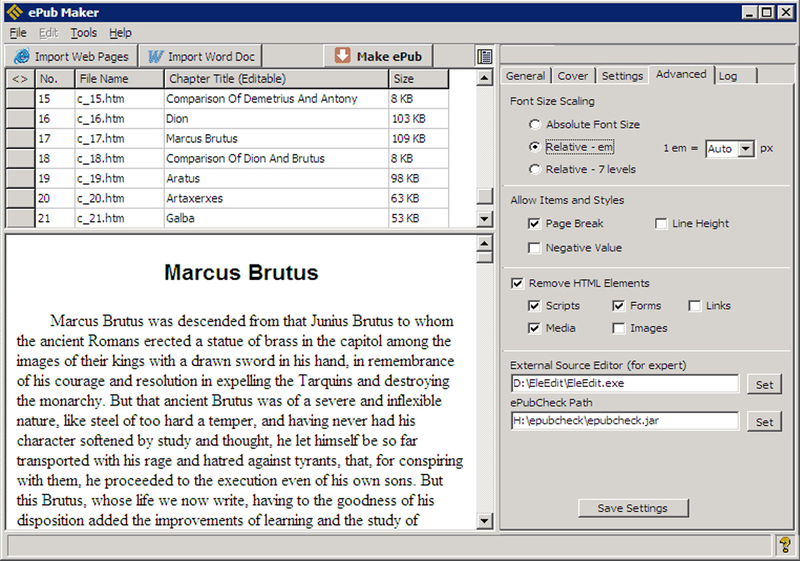Select the Relative - em radio option
The image size is (800, 561).
[534, 147]
